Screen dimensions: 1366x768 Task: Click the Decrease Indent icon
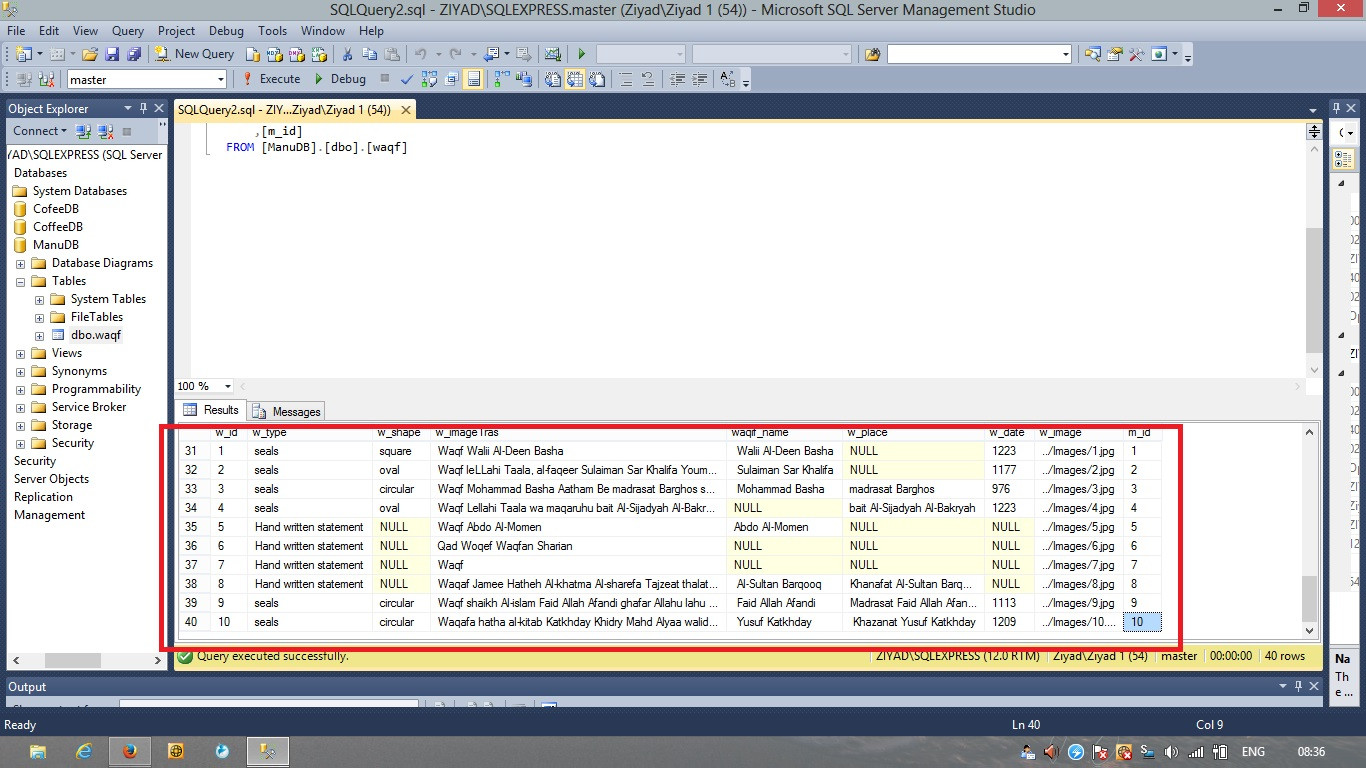coord(678,79)
